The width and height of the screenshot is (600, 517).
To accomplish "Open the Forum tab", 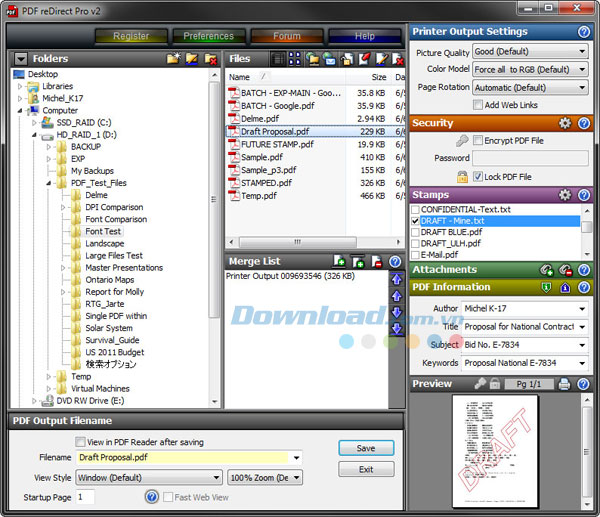I will (287, 36).
